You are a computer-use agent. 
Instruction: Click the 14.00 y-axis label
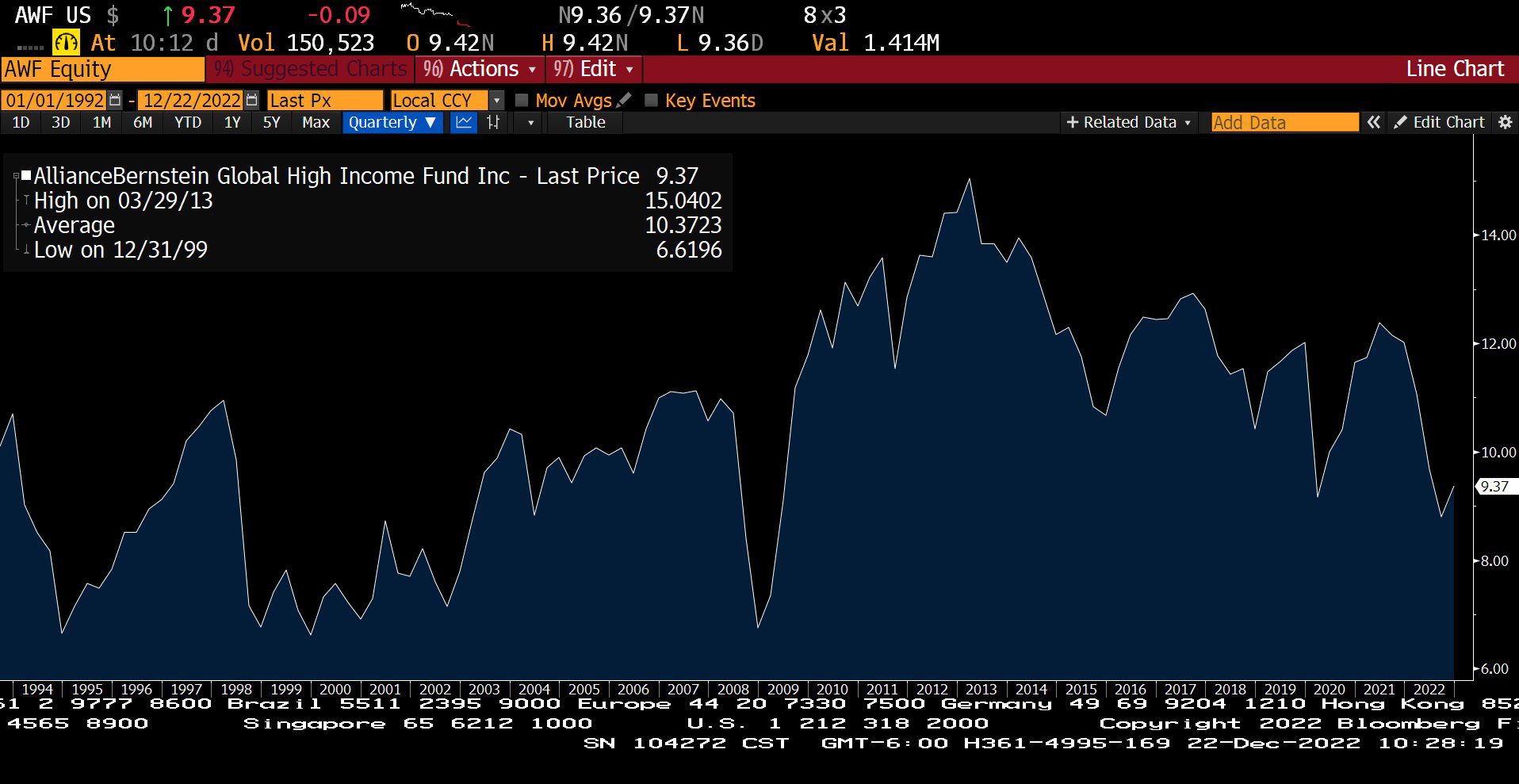(1498, 235)
